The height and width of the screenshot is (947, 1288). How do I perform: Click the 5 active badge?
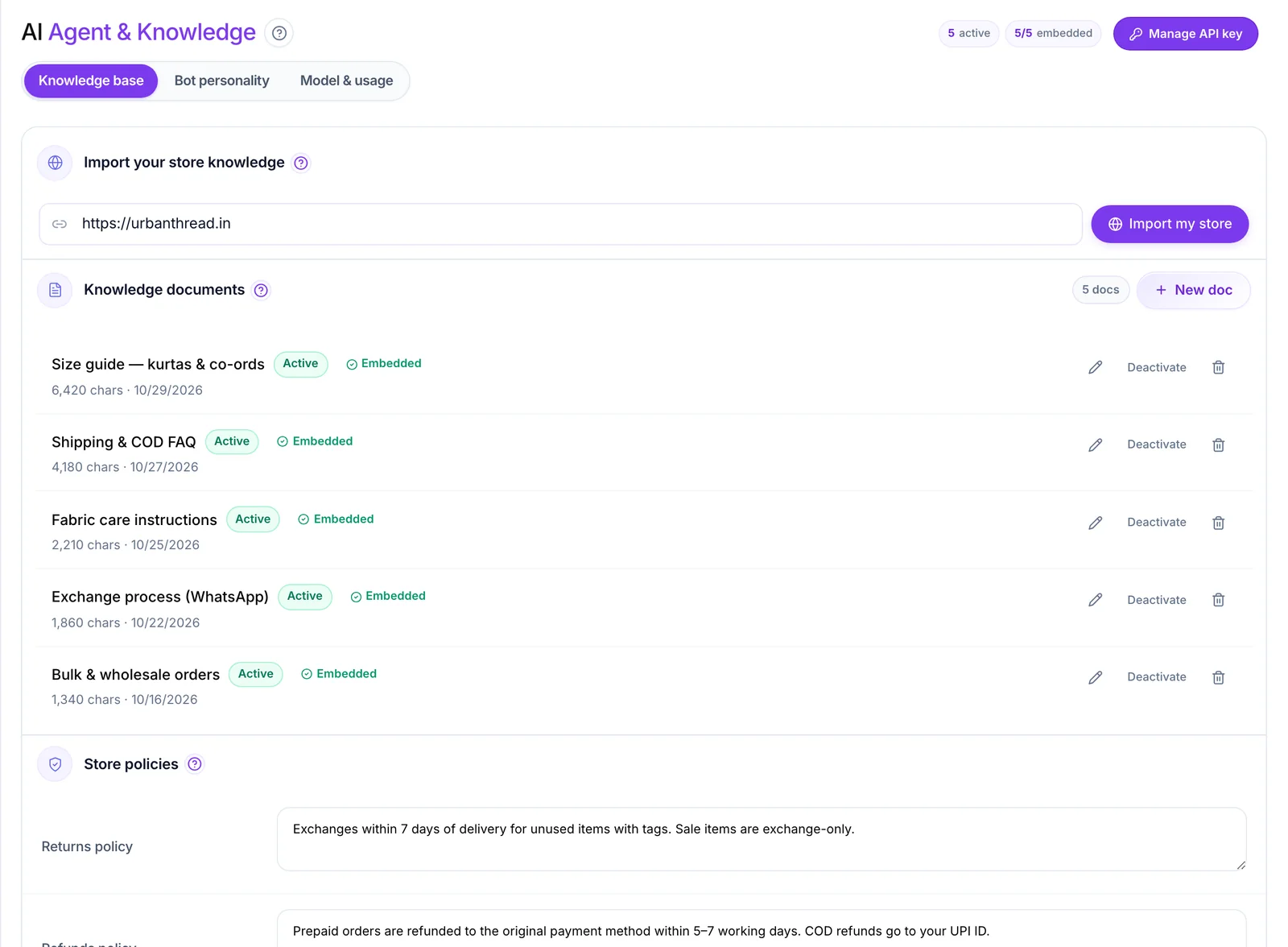coord(969,34)
